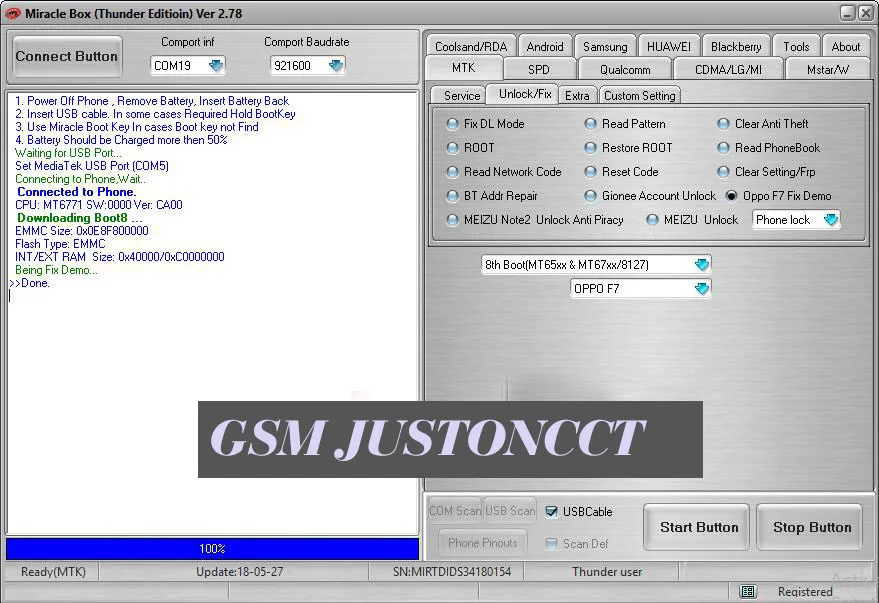879x603 pixels.
Task: Open the About tab
Action: coord(845,47)
